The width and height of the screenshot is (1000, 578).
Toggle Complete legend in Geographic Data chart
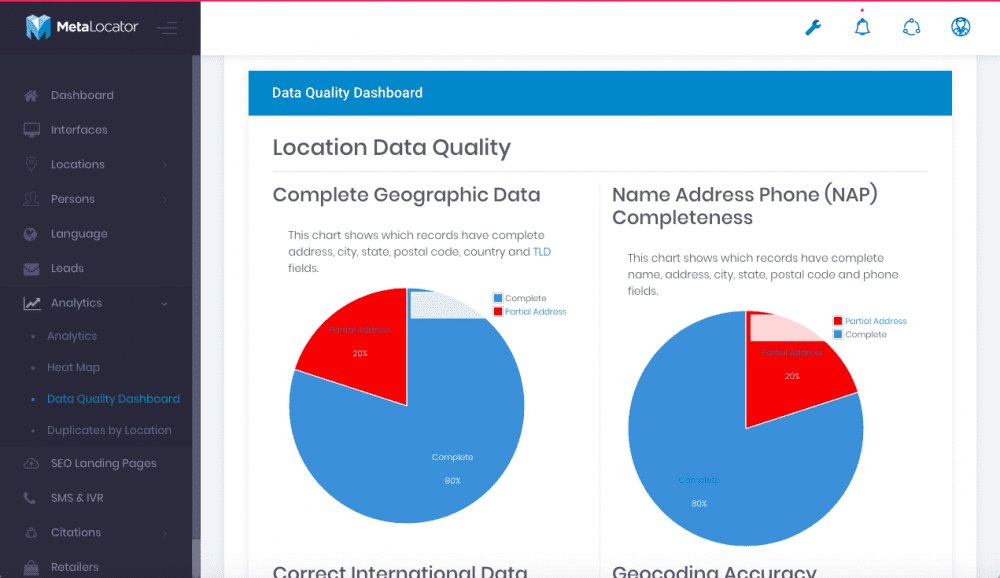[520, 298]
